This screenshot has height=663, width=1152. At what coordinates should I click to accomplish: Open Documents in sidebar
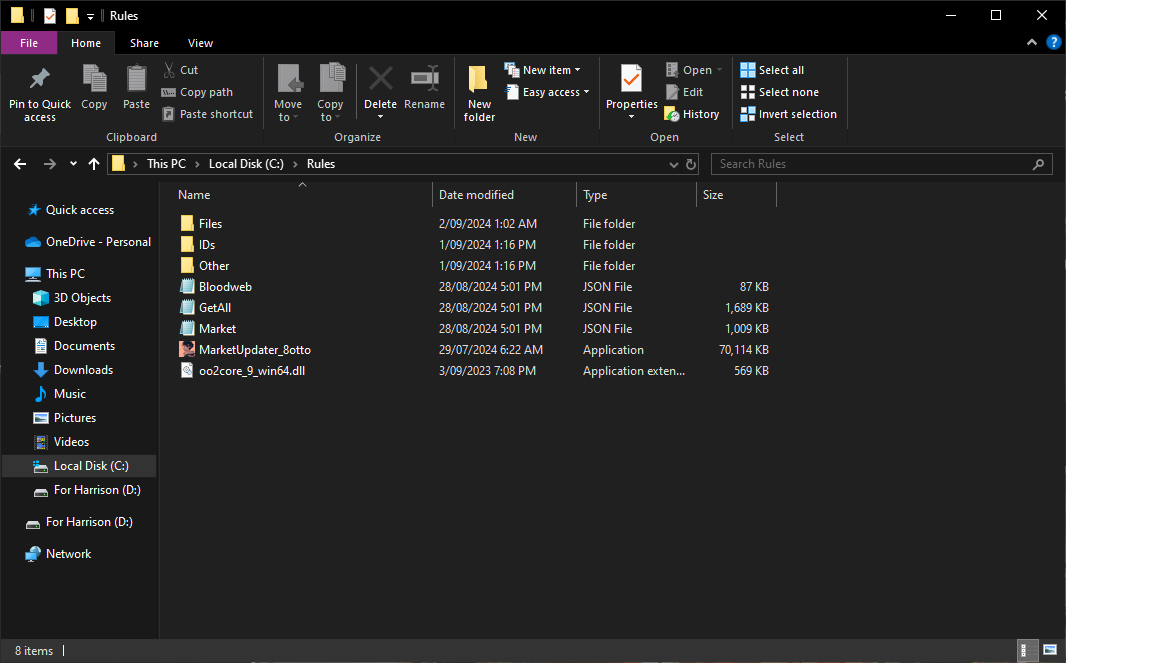tap(73, 345)
